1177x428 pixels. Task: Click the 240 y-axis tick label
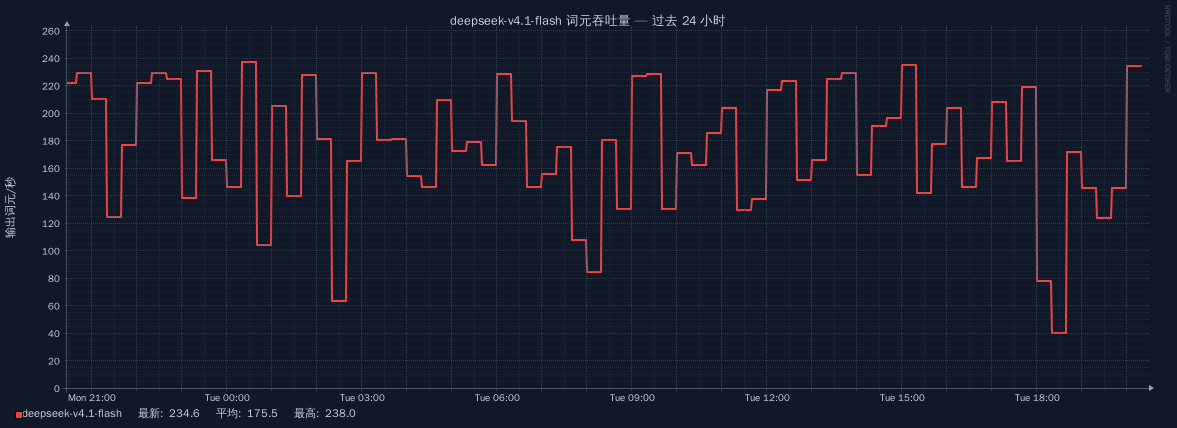(x=52, y=59)
